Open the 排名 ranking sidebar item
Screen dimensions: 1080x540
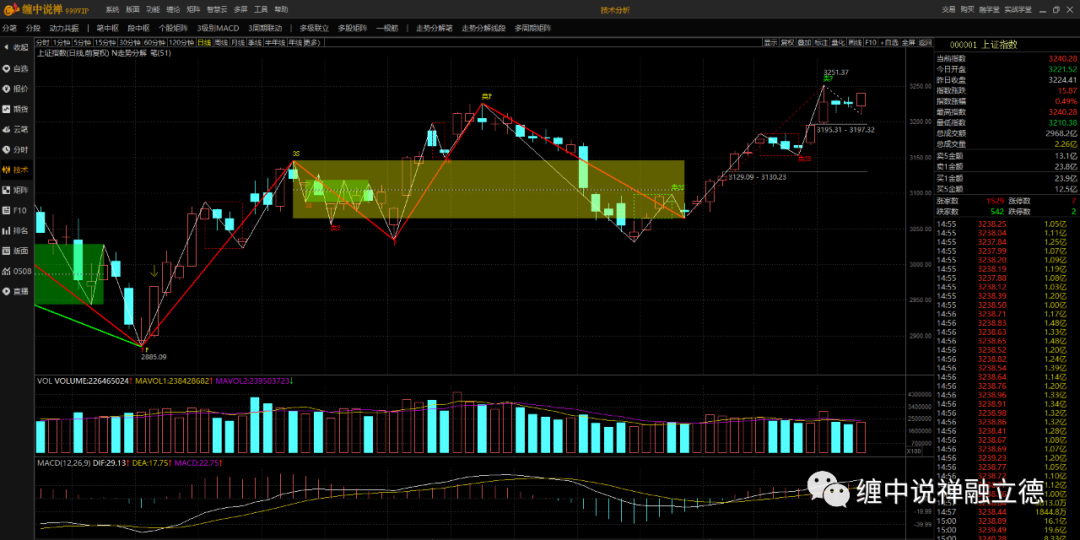click(15, 230)
